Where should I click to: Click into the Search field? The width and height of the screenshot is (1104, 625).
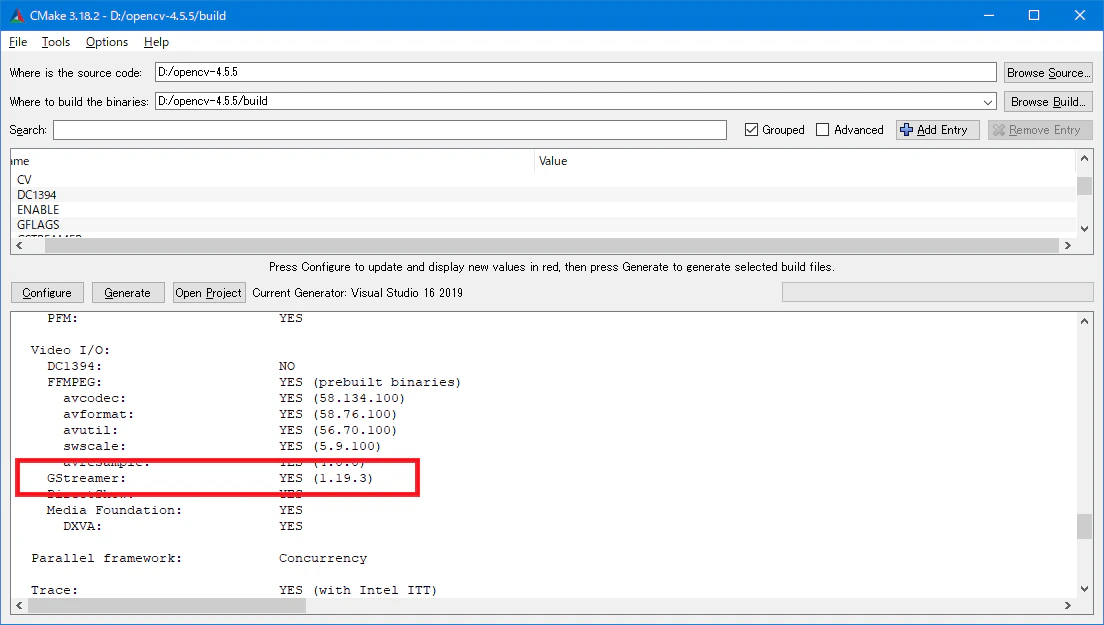click(389, 130)
